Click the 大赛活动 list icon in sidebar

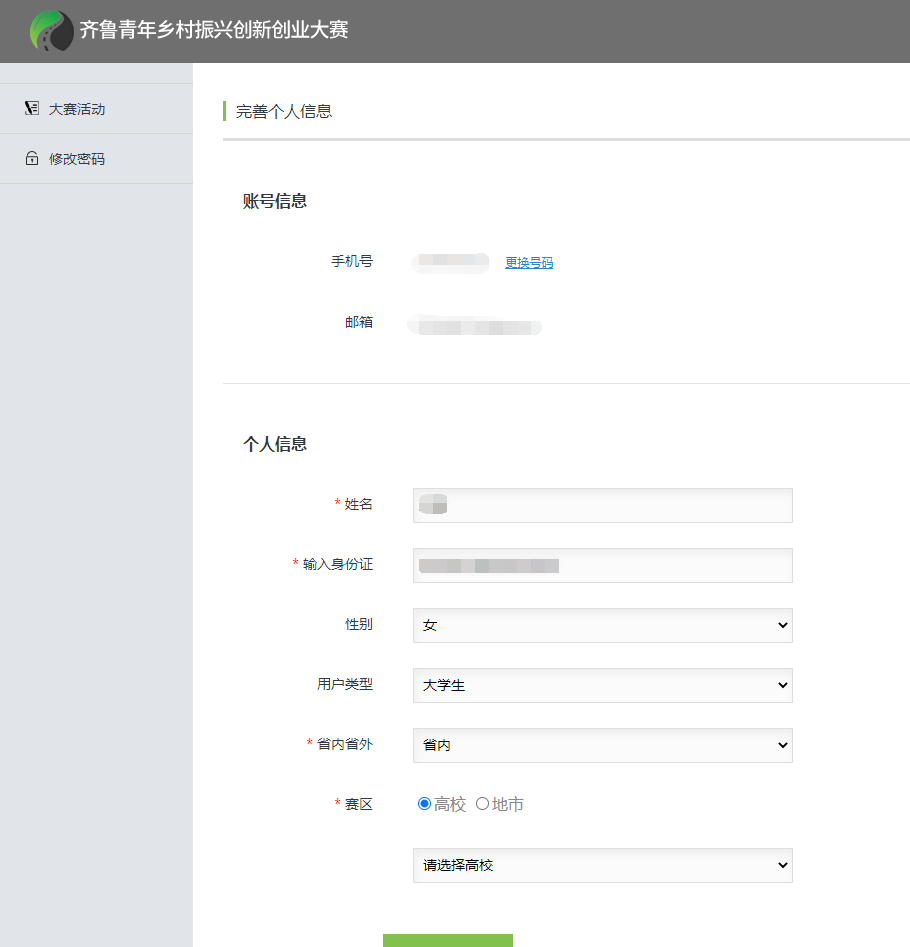[32, 109]
